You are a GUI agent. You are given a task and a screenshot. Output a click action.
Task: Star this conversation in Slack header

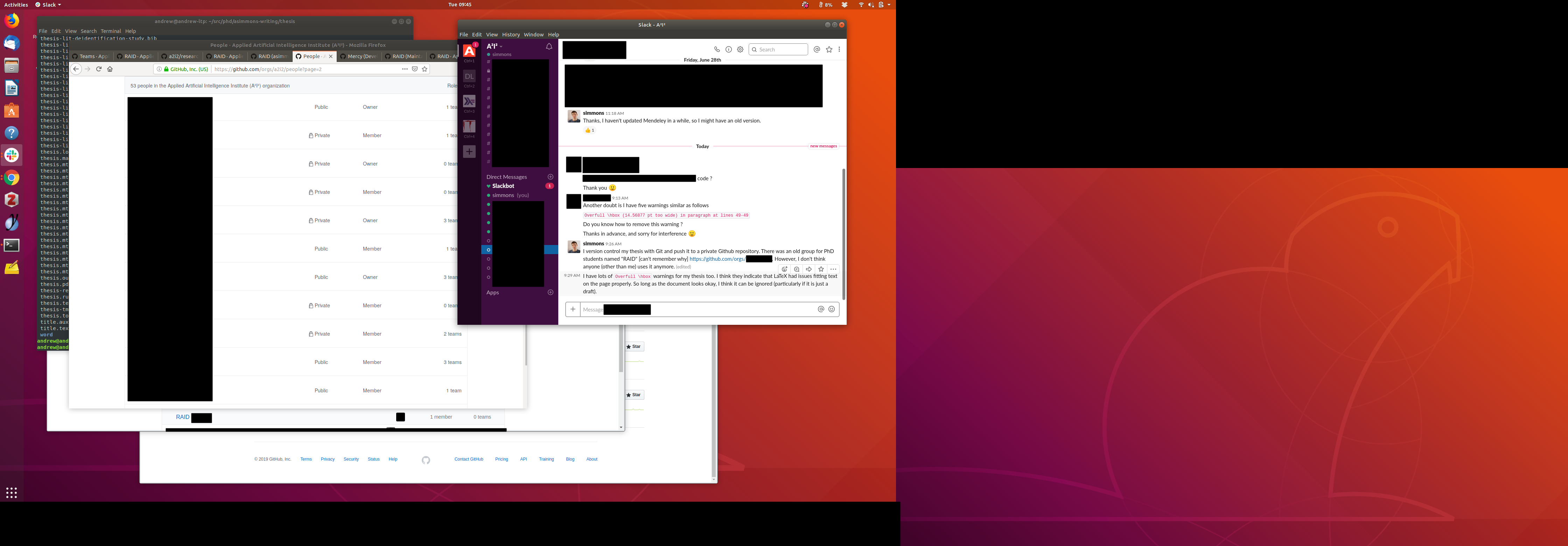tap(829, 49)
